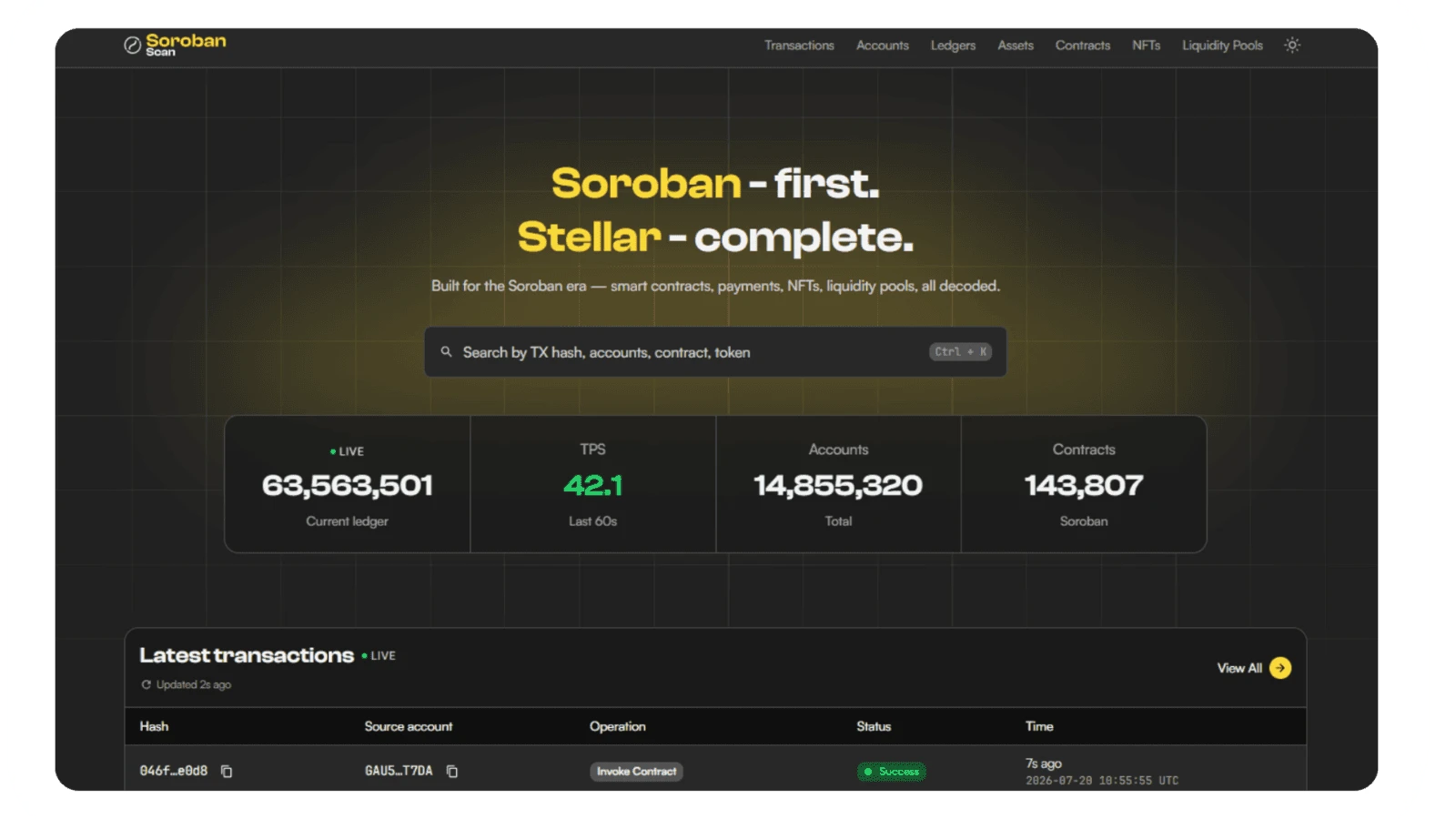Click the TPS value 42.1

592,486
